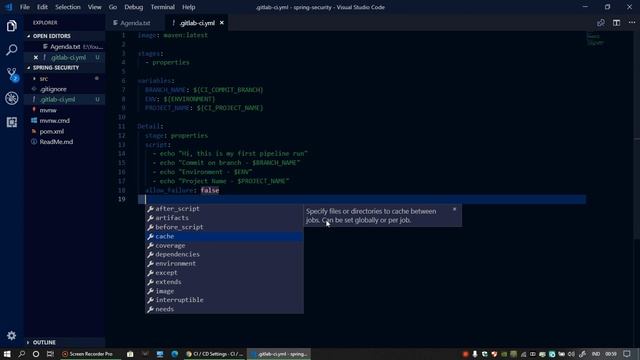Viewport: 640px width, 360px height.
Task: Choose environment from suggestions
Action: click(x=224, y=264)
